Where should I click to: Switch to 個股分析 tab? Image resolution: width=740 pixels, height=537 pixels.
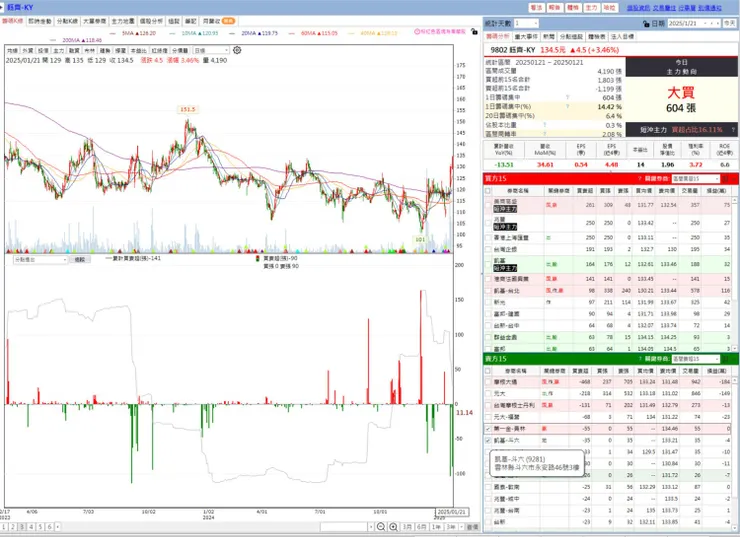tap(151, 21)
